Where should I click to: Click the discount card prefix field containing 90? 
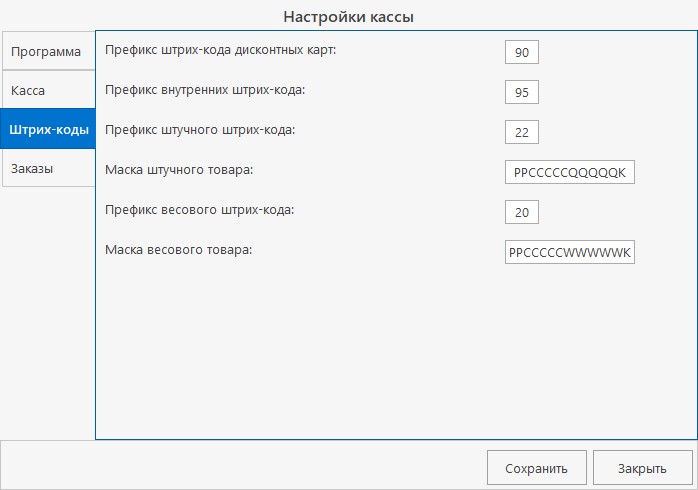(x=522, y=52)
